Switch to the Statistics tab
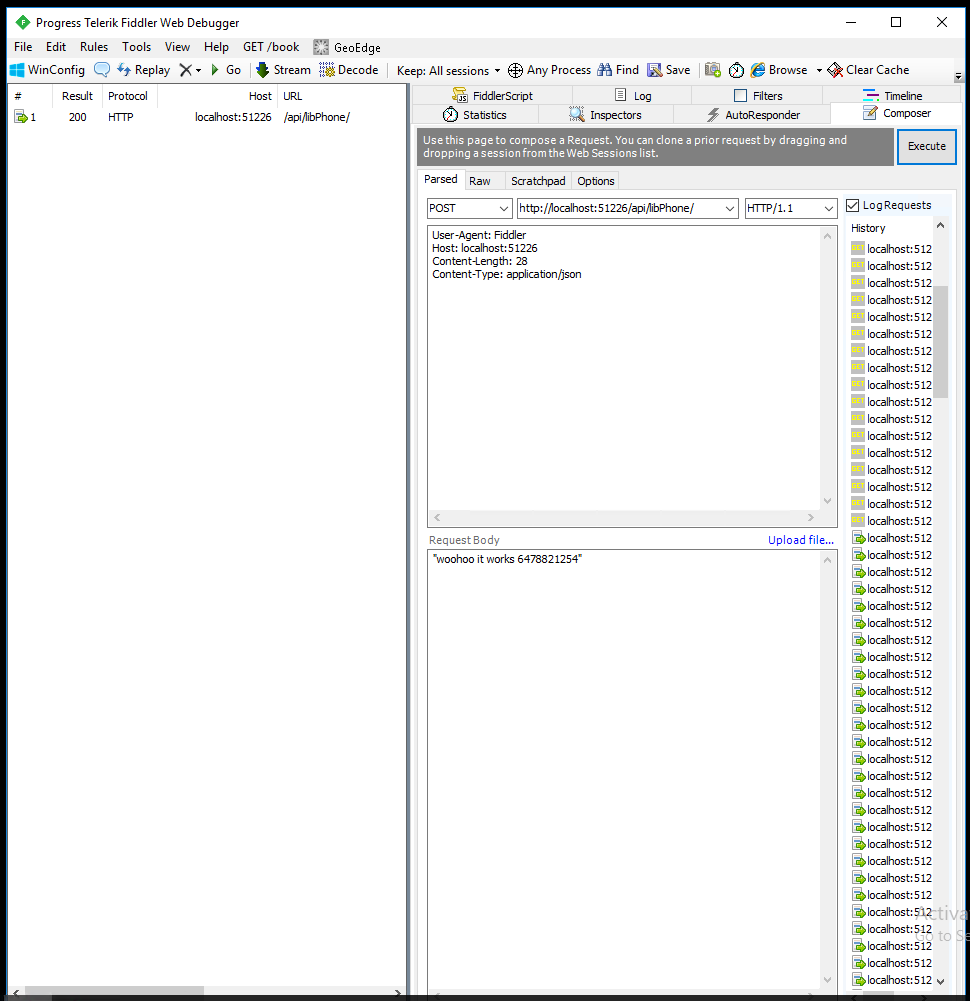The height and width of the screenshot is (1001, 970). [x=475, y=115]
